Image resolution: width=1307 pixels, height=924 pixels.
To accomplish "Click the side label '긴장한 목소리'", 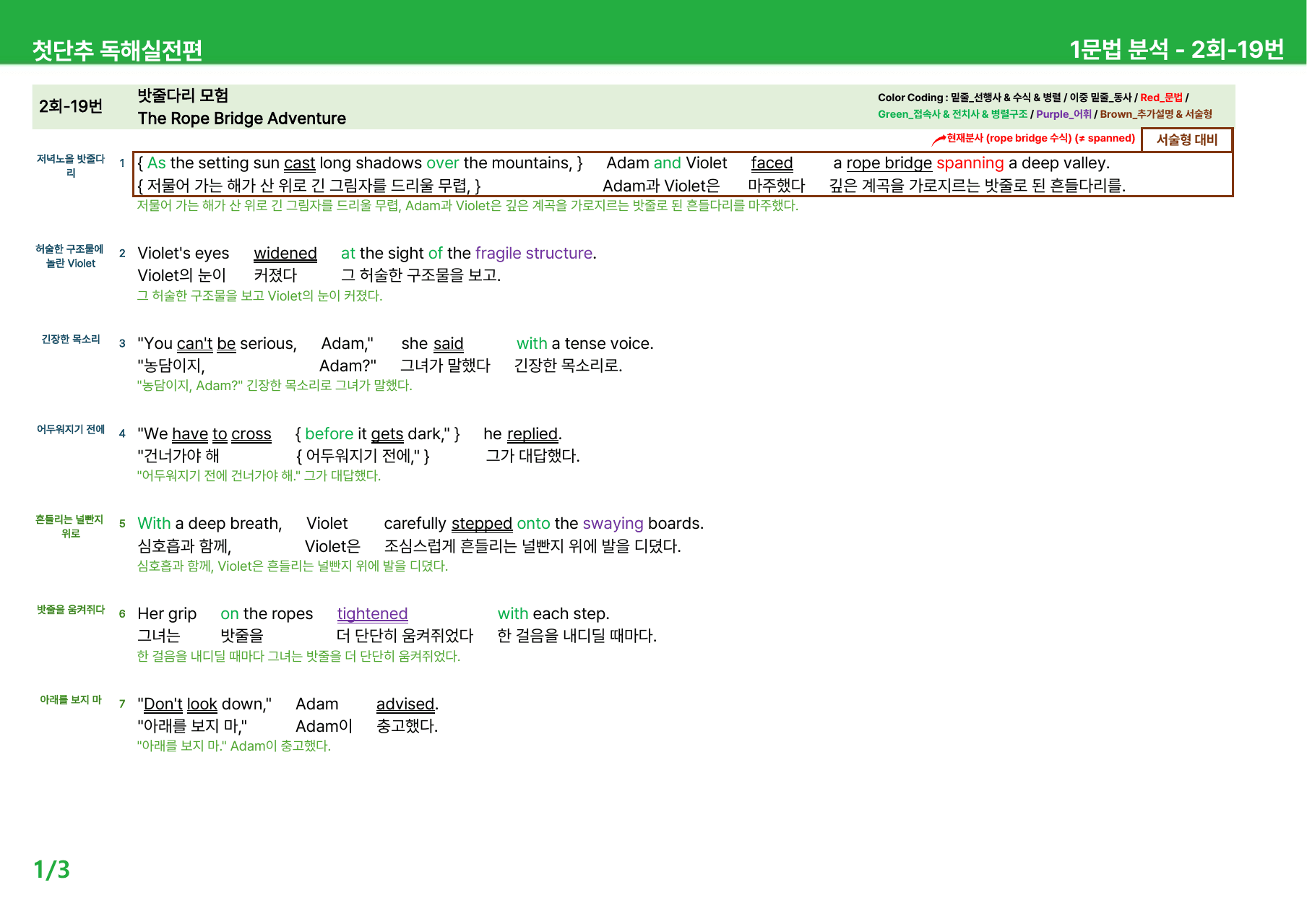I will [x=71, y=339].
